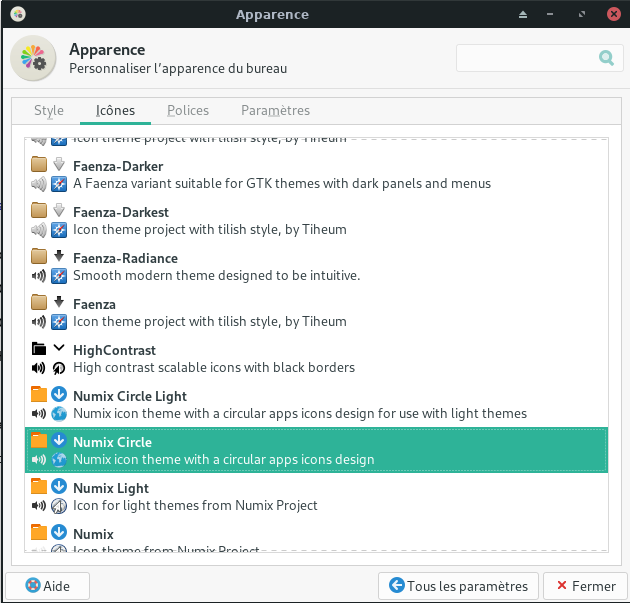Click Tous les paramètres button
Viewport: 630px width, 603px height.
(459, 586)
